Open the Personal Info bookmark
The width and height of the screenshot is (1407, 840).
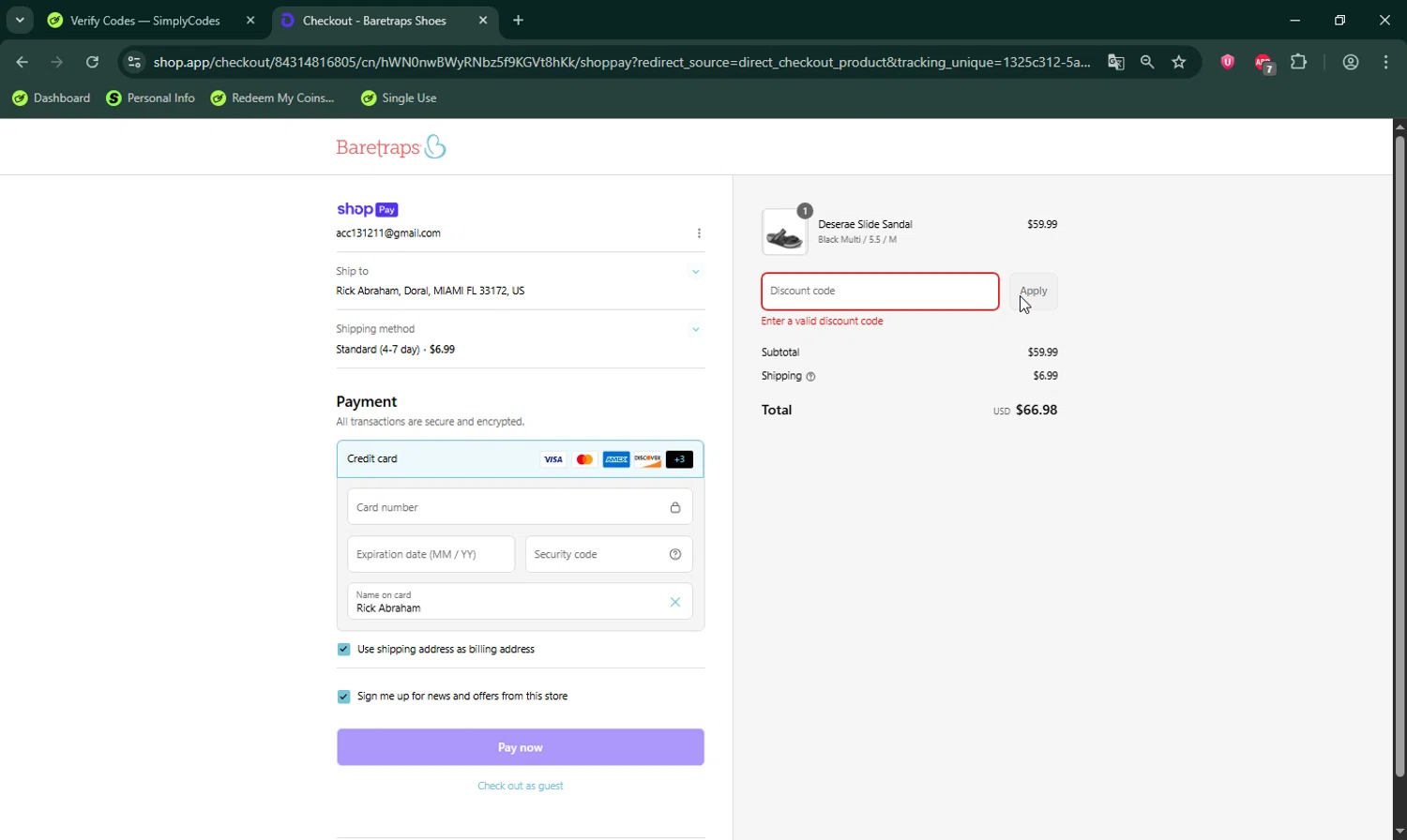pos(151,97)
